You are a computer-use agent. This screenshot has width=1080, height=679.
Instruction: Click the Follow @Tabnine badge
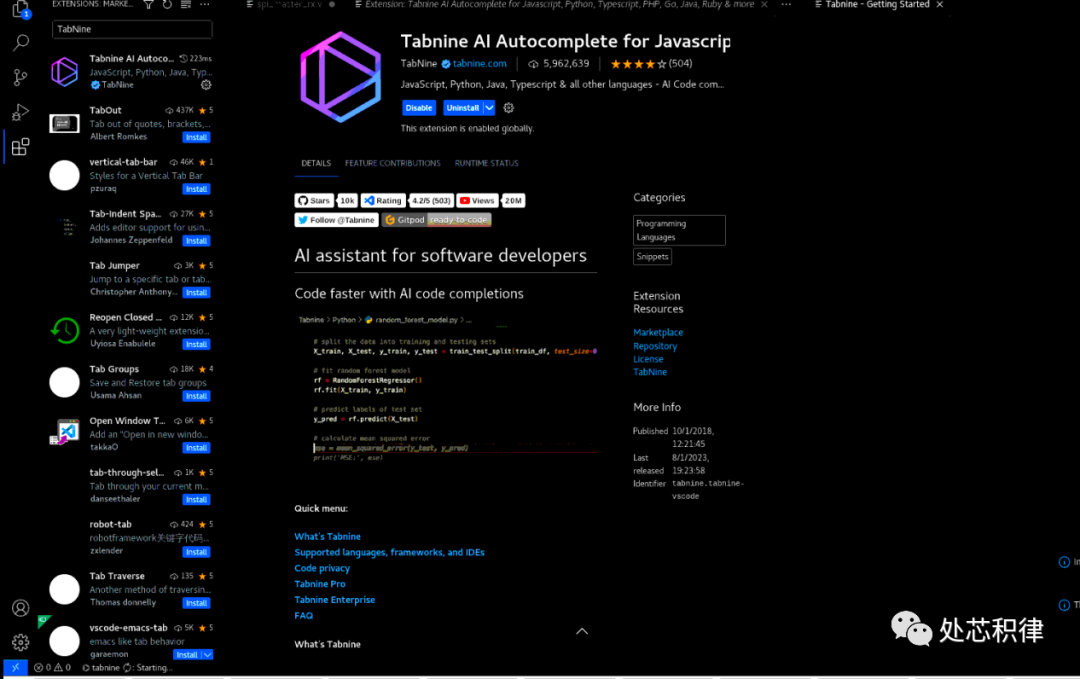coord(337,220)
